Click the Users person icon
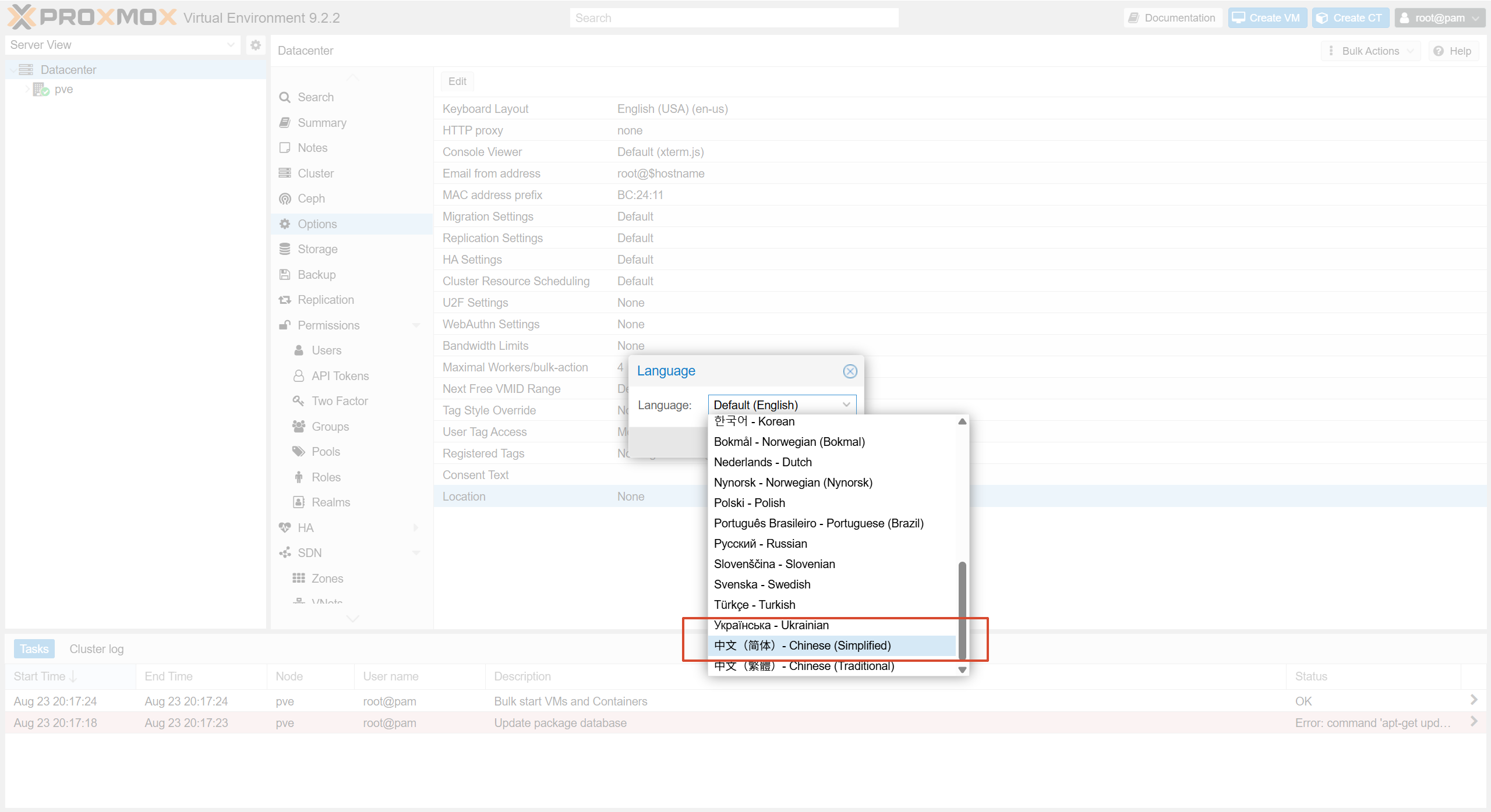 [299, 350]
